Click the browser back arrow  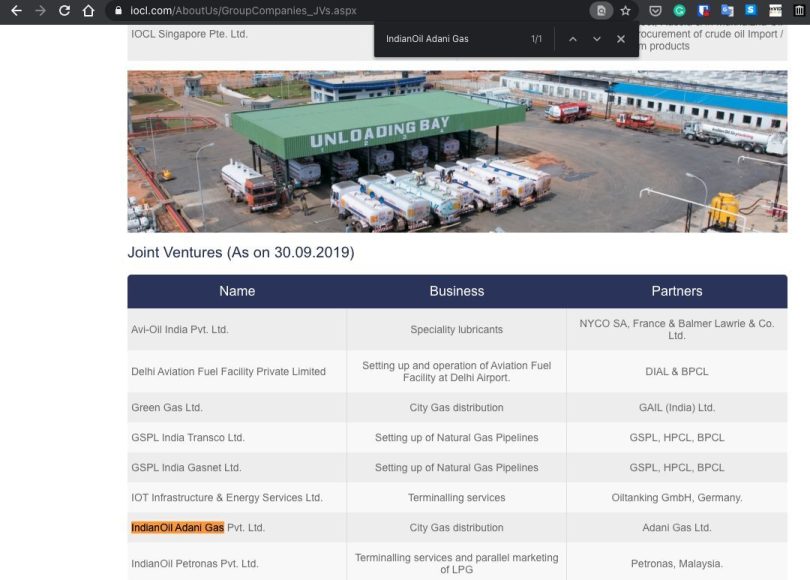click(15, 11)
